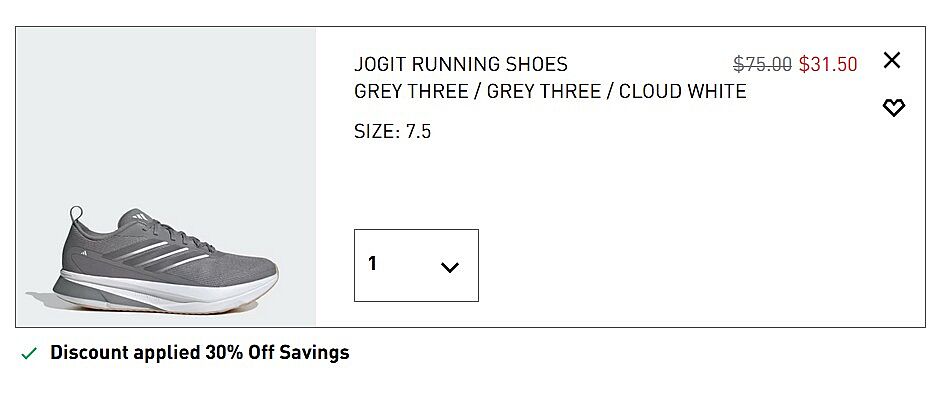Click the heel pull loop on the shoe
This screenshot has height=407, width=951.
[x=76, y=215]
